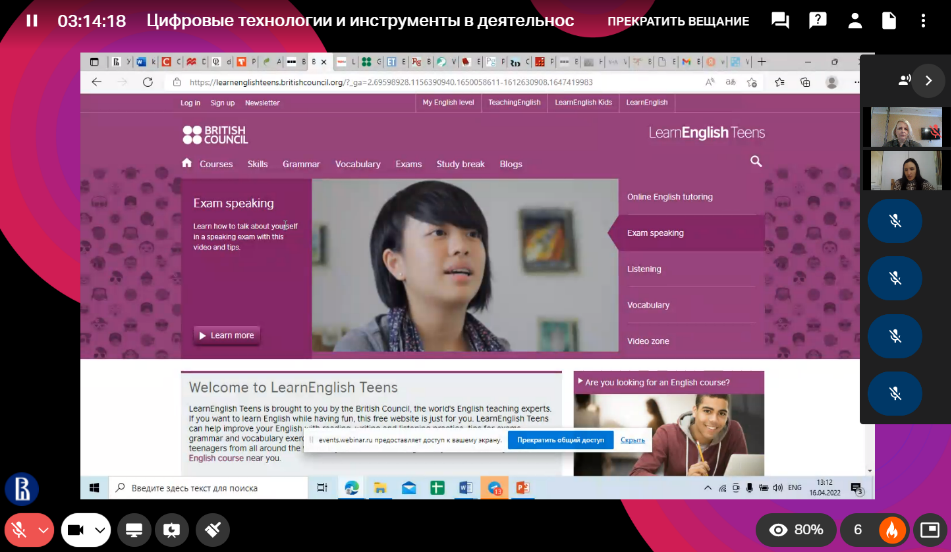Click ПРЕКРАТИТЬ ВЕЩАНИЕ to stop broadcast

[677, 21]
